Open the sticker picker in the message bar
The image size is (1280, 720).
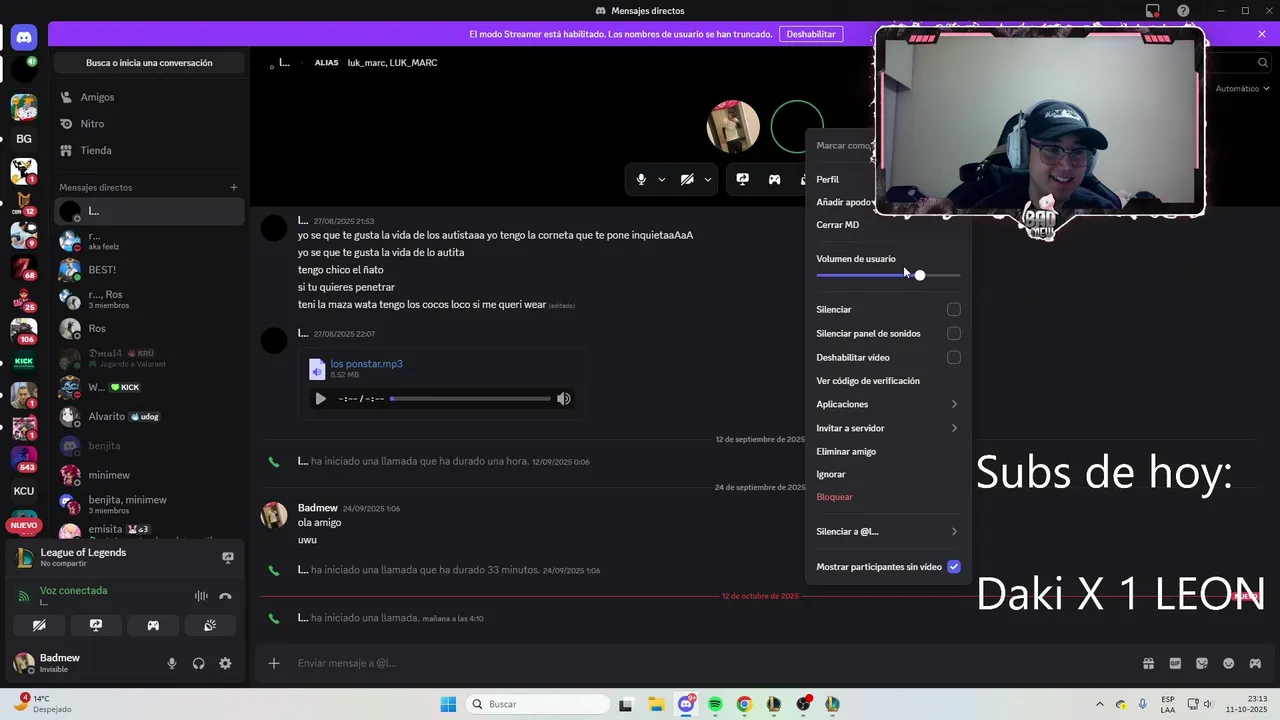click(x=1202, y=663)
